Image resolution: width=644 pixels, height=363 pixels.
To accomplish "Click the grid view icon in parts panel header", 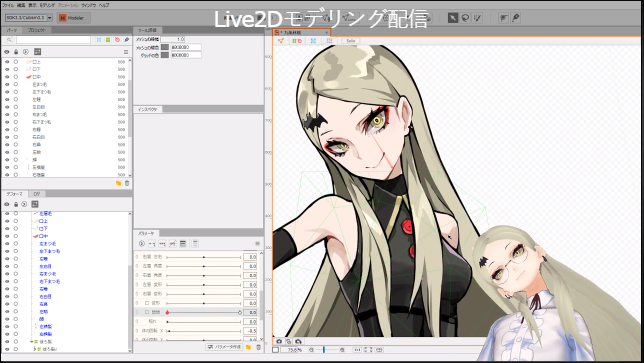I will [37, 52].
